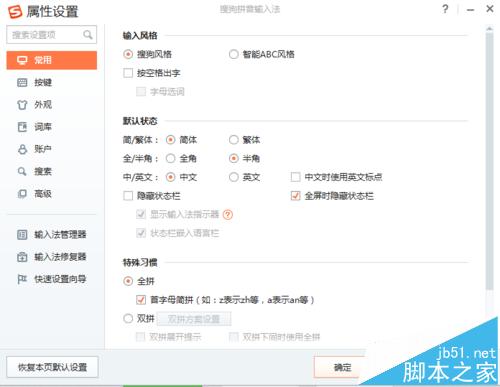The height and width of the screenshot is (387, 500).
Task: Click the 搜索设置项 search field
Action: (x=52, y=34)
